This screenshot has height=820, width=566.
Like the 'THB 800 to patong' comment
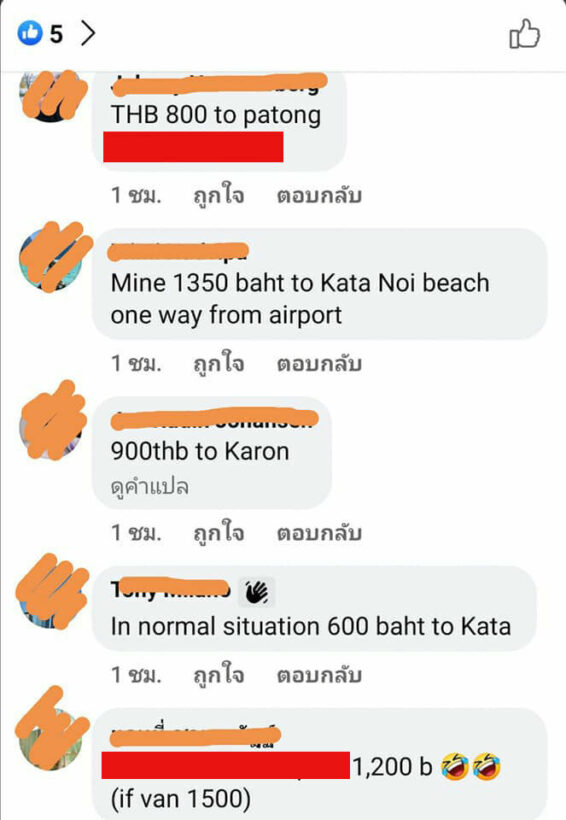click(x=219, y=195)
